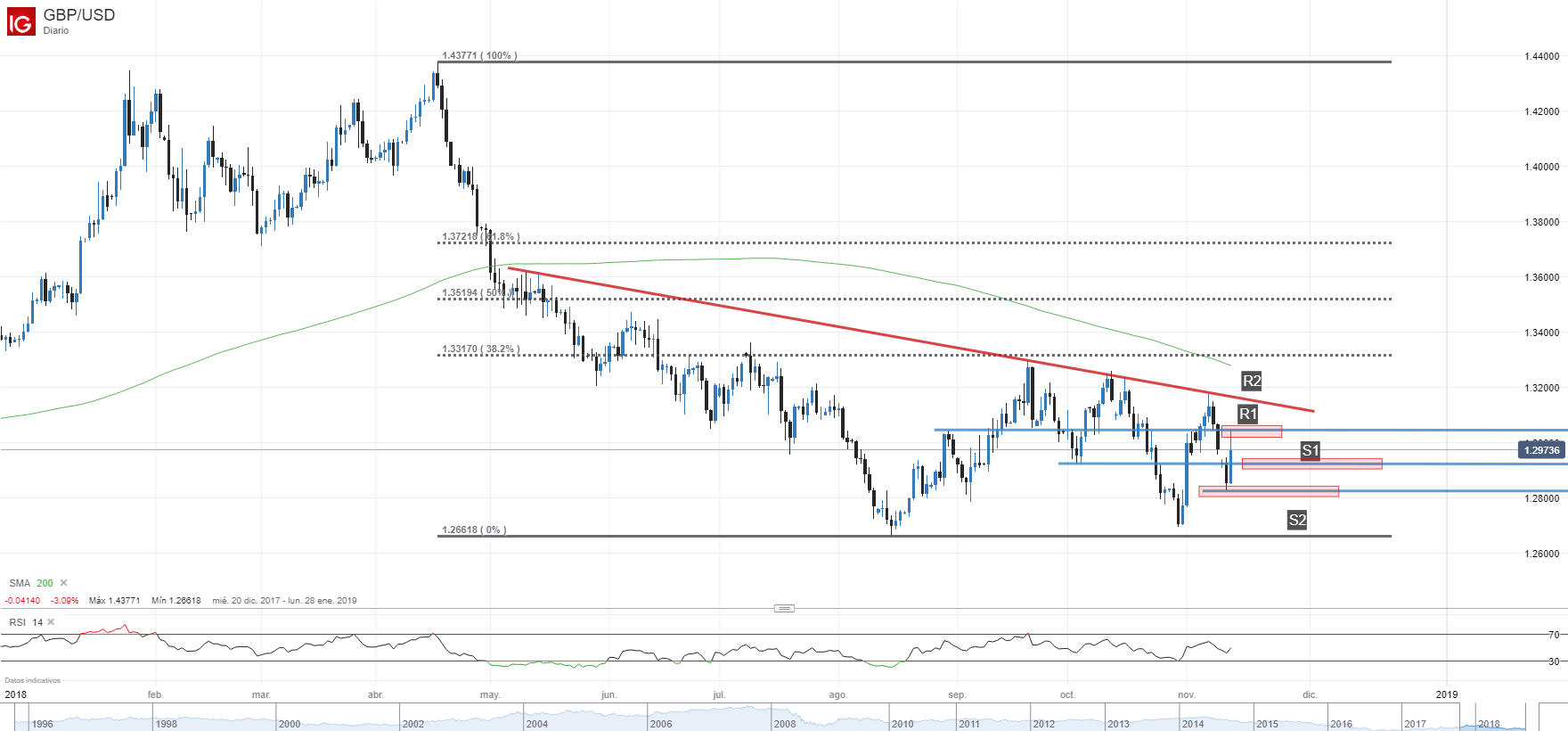Jump to 2015 in the navigator
The height and width of the screenshot is (731, 1568).
(x=1267, y=724)
